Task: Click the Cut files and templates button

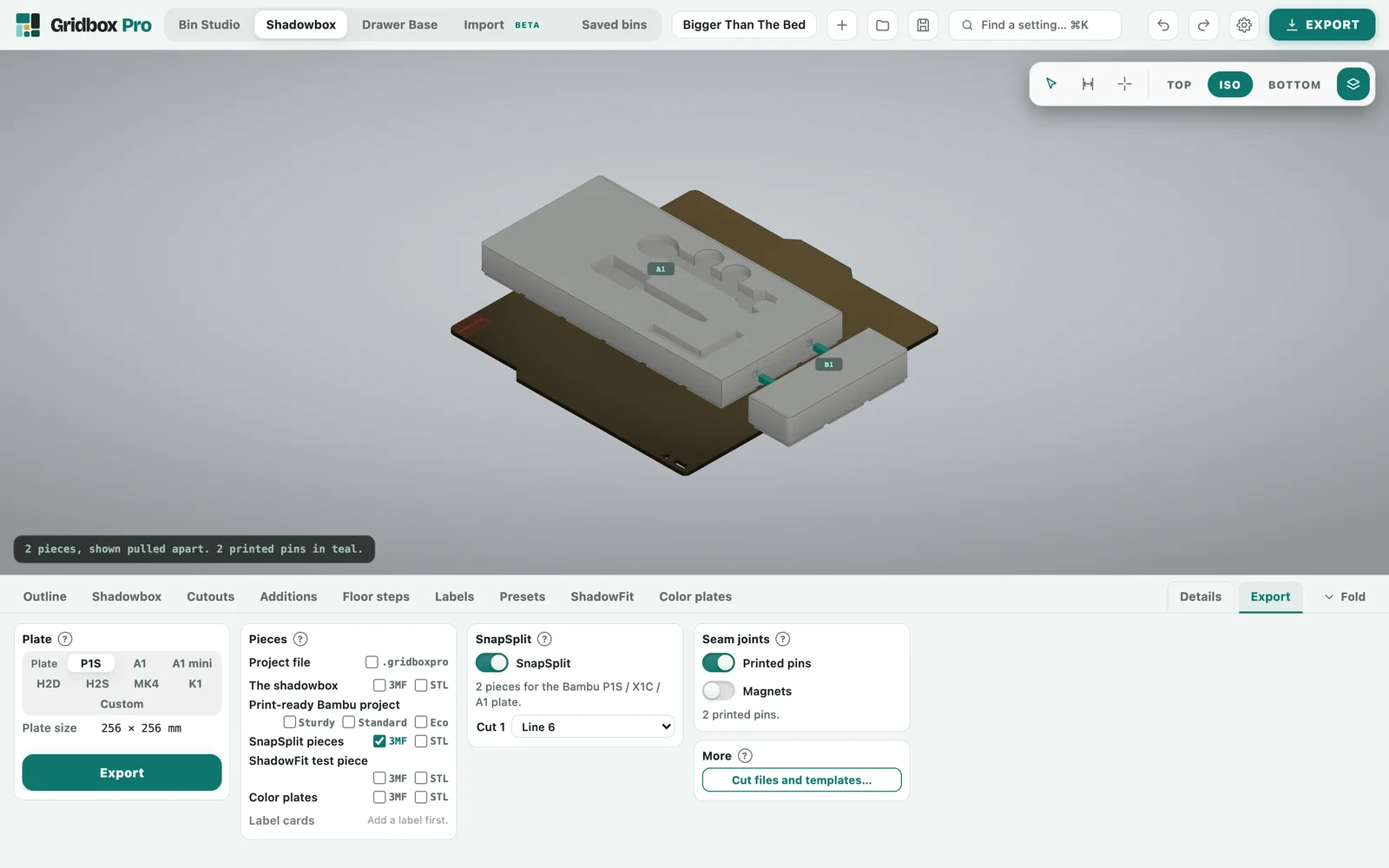Action: (x=801, y=780)
